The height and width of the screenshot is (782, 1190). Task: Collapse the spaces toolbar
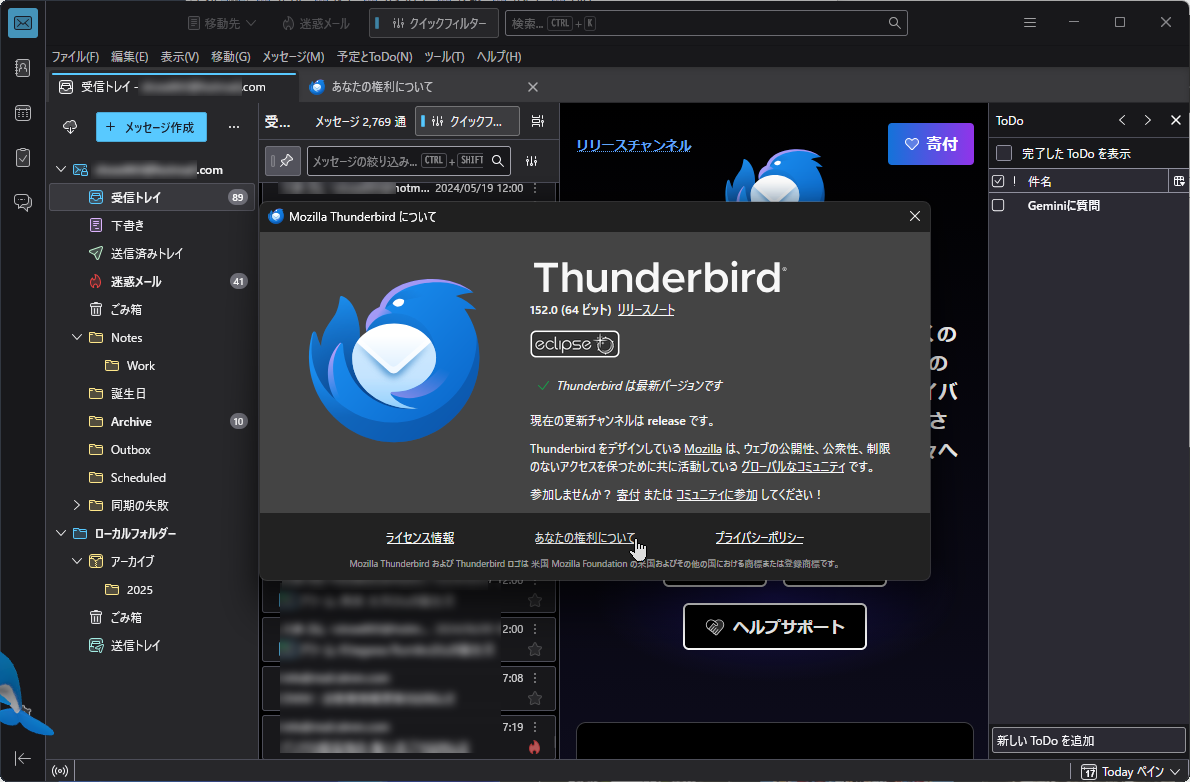[x=23, y=758]
